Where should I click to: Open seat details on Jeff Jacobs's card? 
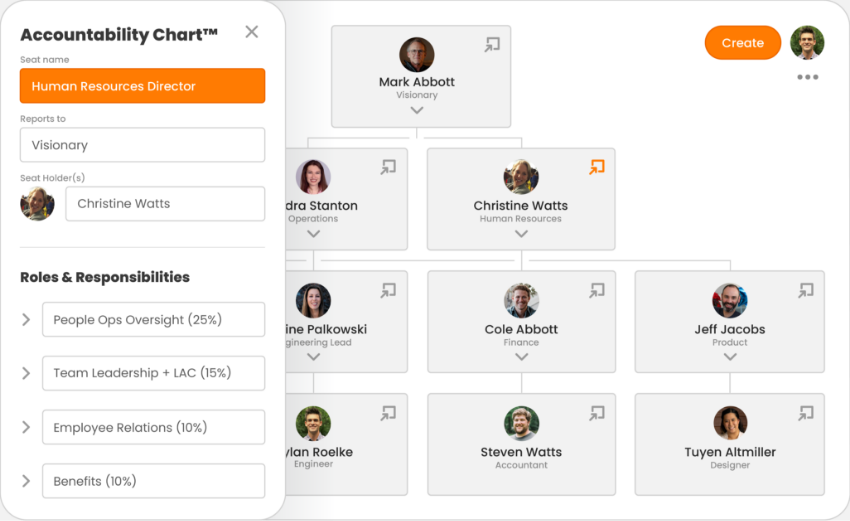pos(805,290)
